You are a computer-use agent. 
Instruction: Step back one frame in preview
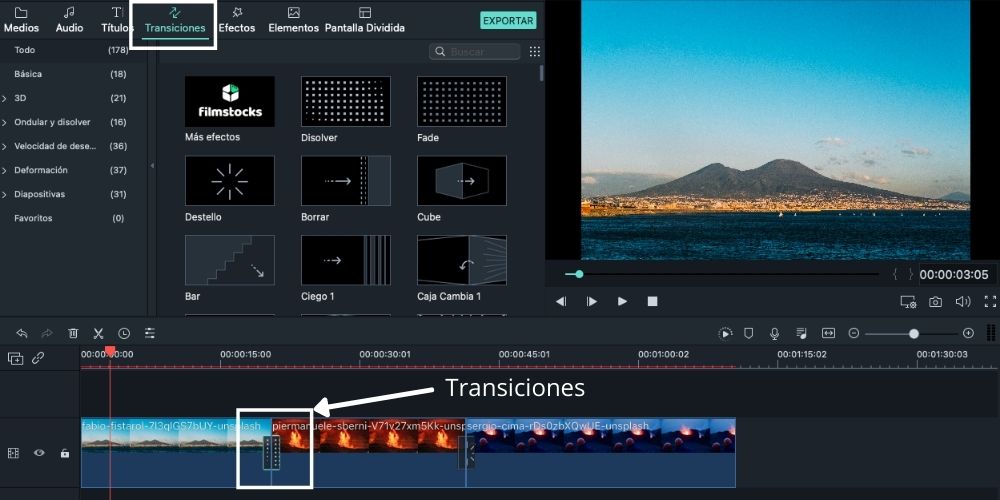coord(561,302)
